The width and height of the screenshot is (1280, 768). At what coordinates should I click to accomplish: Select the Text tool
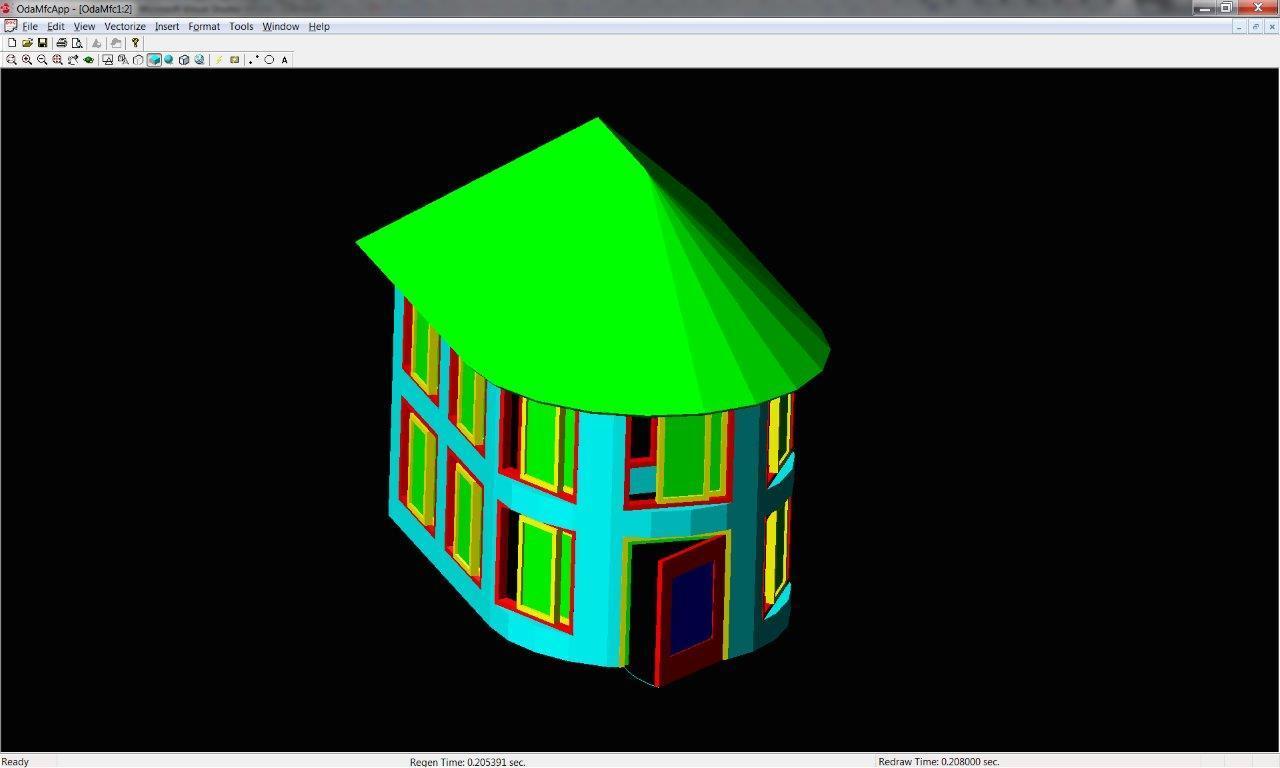tap(284, 59)
